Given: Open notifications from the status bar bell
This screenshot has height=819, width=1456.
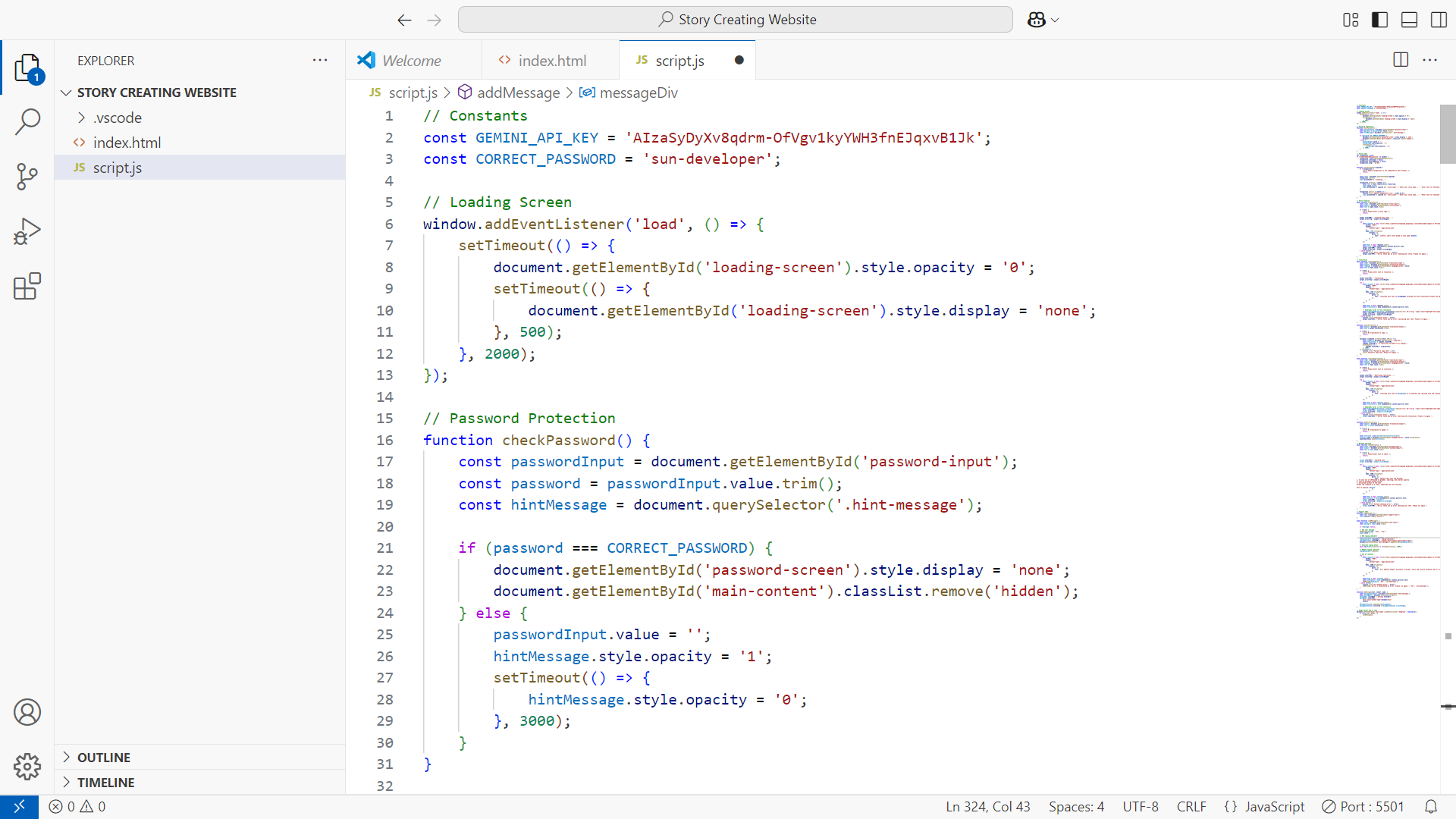Looking at the screenshot, I should [x=1432, y=806].
